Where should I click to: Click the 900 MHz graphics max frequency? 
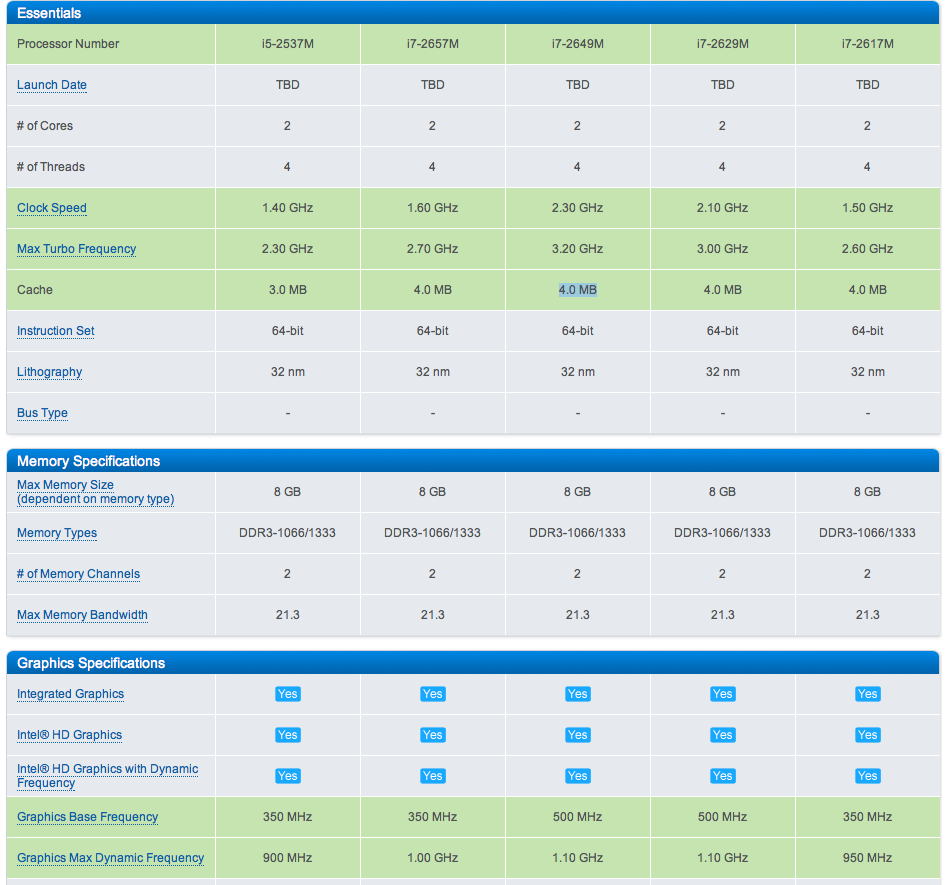pyautogui.click(x=287, y=858)
